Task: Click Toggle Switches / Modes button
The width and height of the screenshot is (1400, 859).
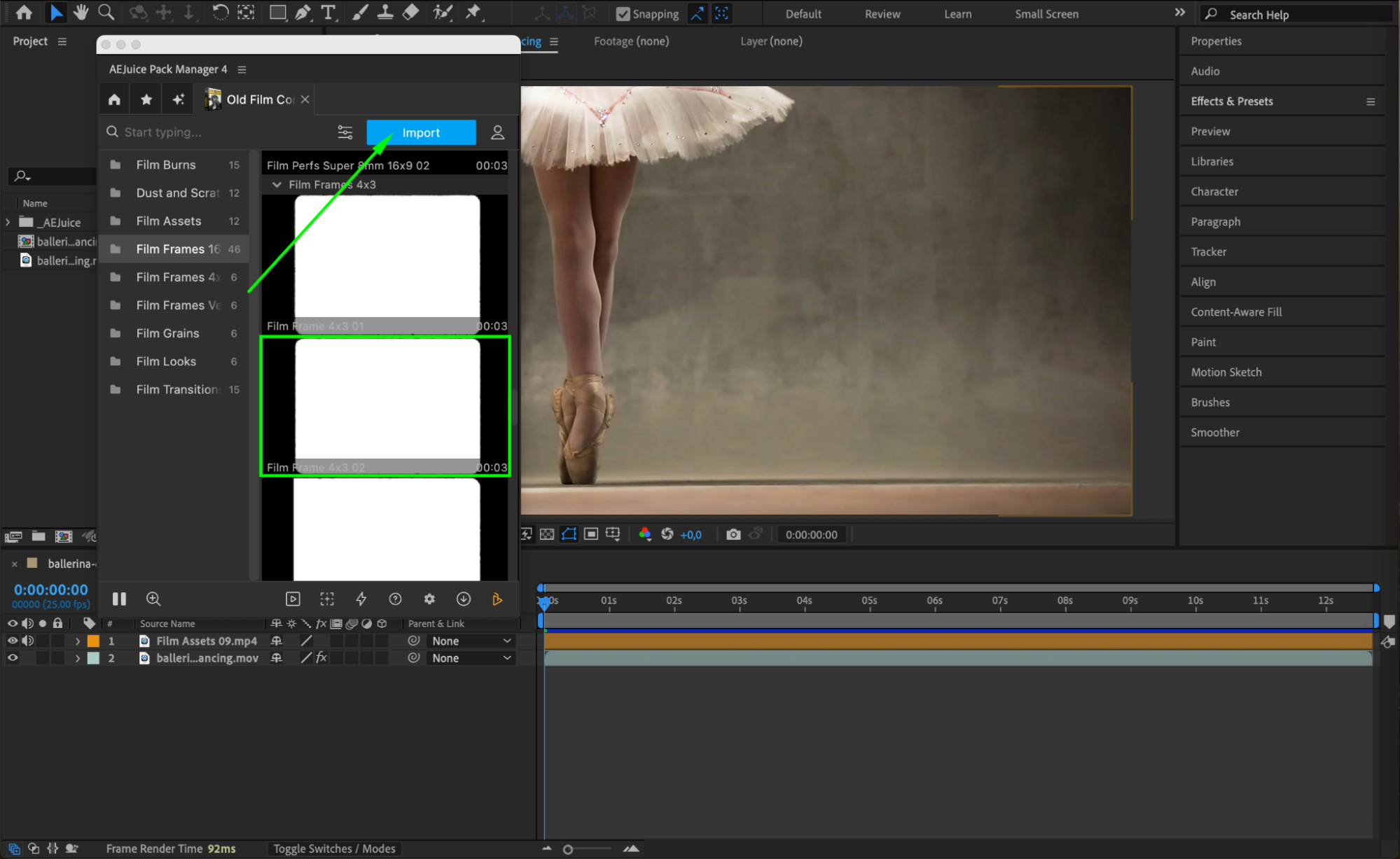Action: (x=334, y=848)
